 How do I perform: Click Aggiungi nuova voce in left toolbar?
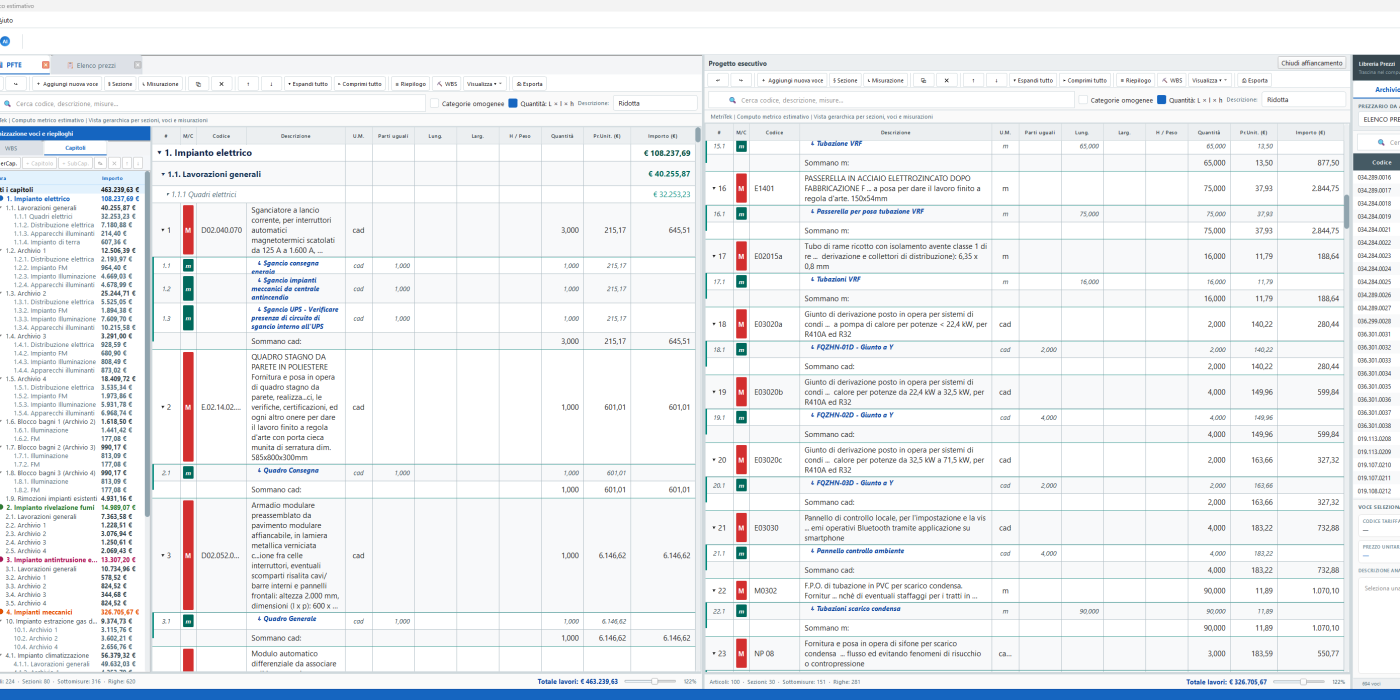point(66,84)
